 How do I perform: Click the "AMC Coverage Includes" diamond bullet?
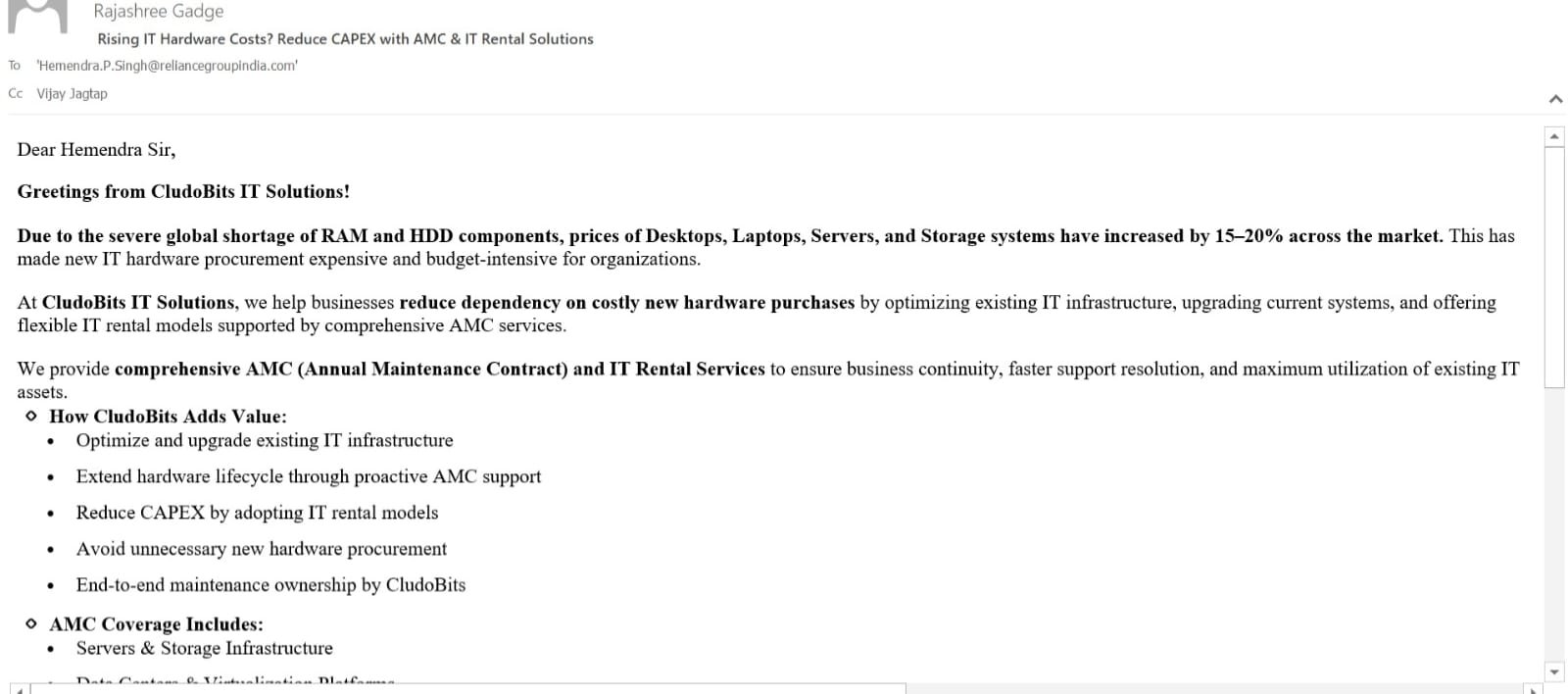31,623
